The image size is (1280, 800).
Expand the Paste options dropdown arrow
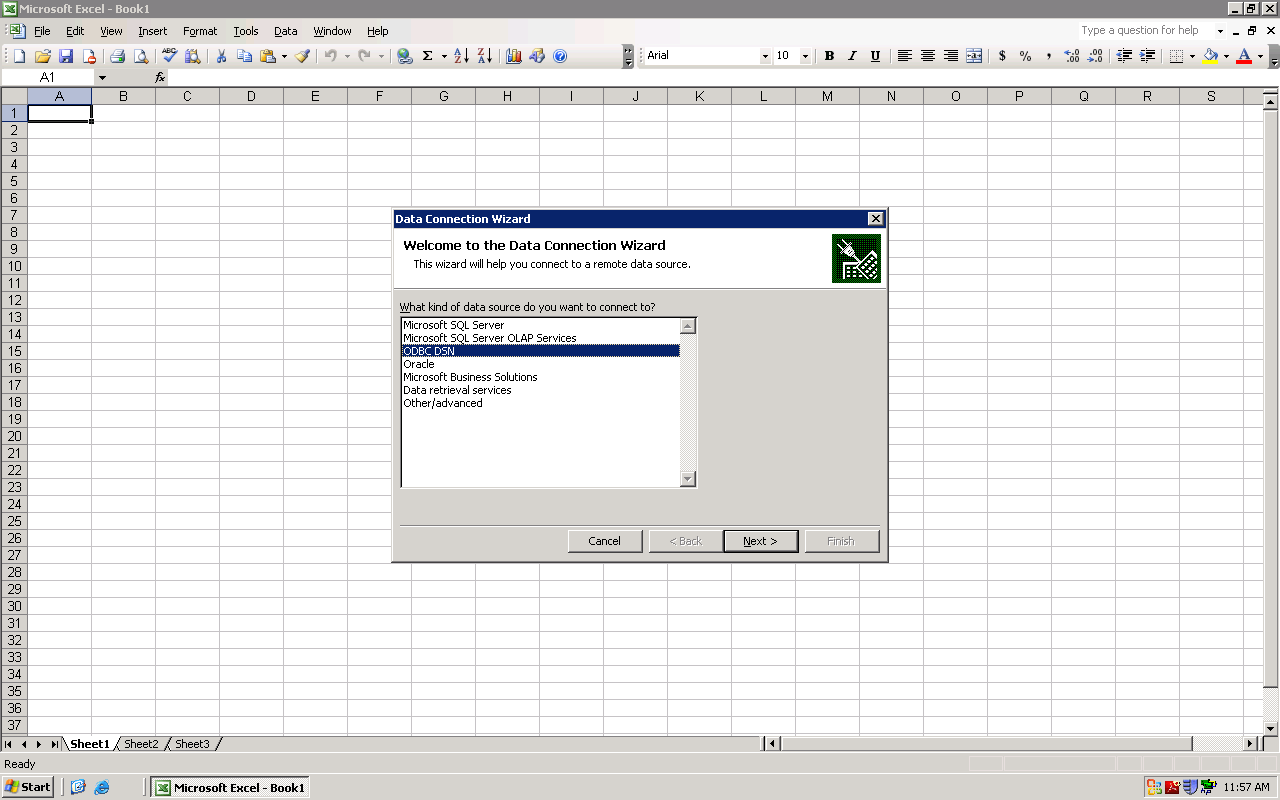pyautogui.click(x=284, y=56)
